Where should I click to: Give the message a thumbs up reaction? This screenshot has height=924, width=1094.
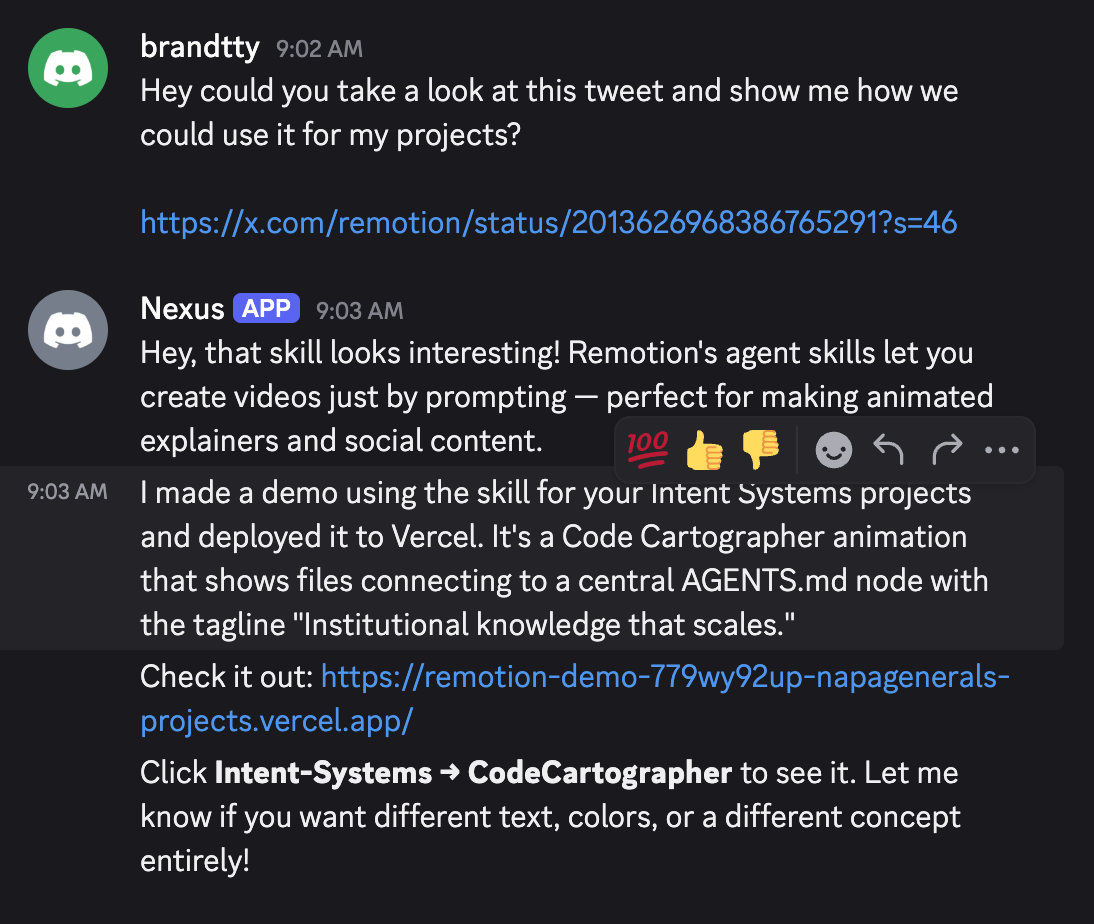[703, 450]
